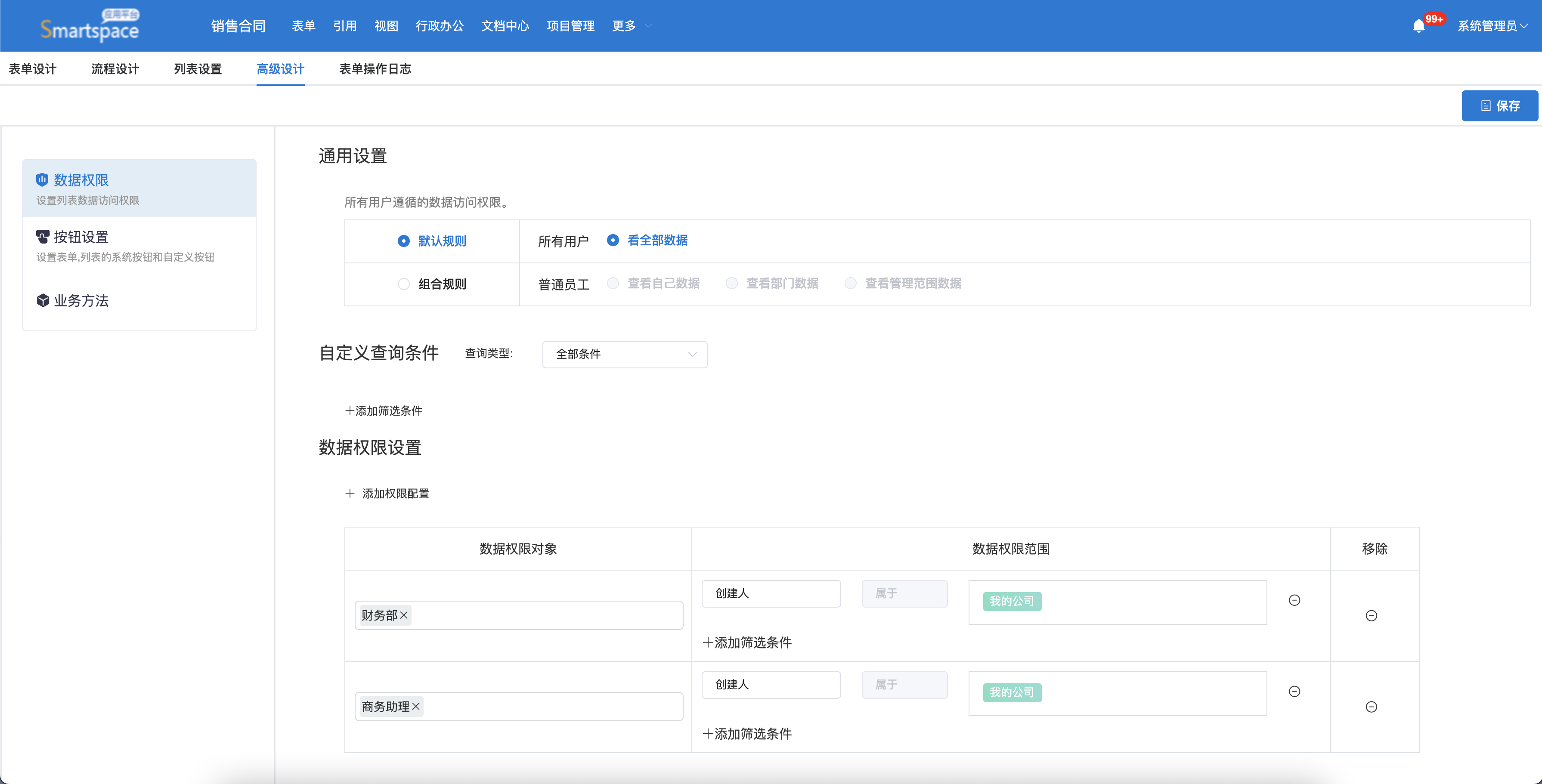Delete the 商务助理 row's filter condition minus icon
This screenshot has width=1542, height=784.
pos(1294,691)
